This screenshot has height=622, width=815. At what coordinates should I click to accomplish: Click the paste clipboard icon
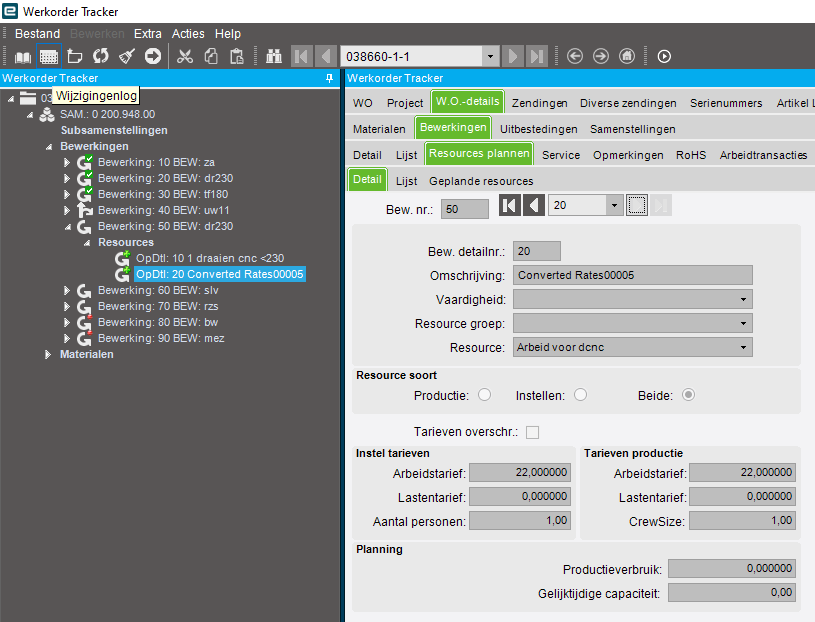point(237,56)
